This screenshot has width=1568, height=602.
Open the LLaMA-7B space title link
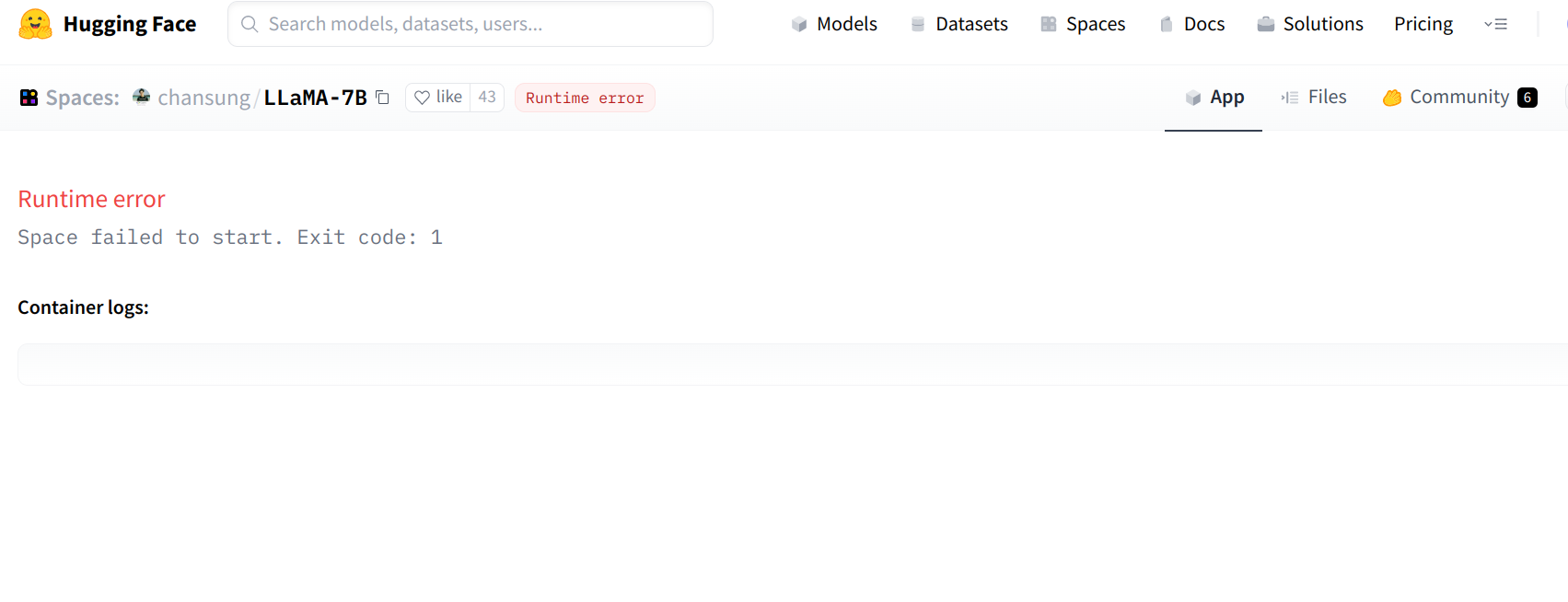click(315, 98)
